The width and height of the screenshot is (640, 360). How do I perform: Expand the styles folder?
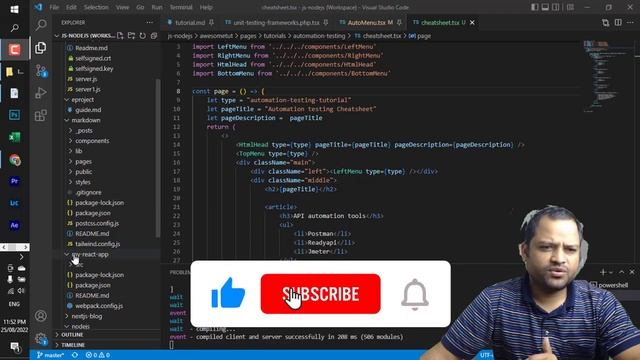tap(82, 182)
